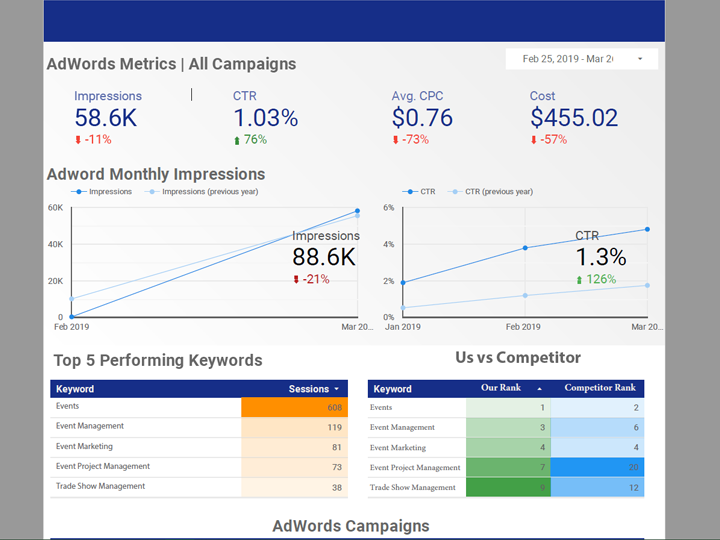Toggle the Impressions legend item
Image resolution: width=720 pixels, height=540 pixels.
click(101, 191)
